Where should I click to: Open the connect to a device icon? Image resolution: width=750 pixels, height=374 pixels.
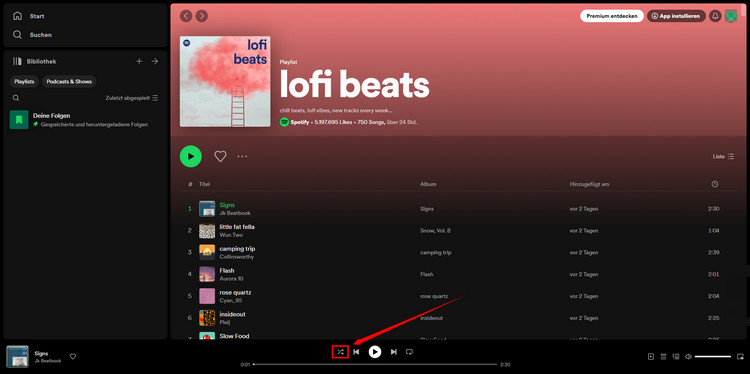(x=676, y=356)
